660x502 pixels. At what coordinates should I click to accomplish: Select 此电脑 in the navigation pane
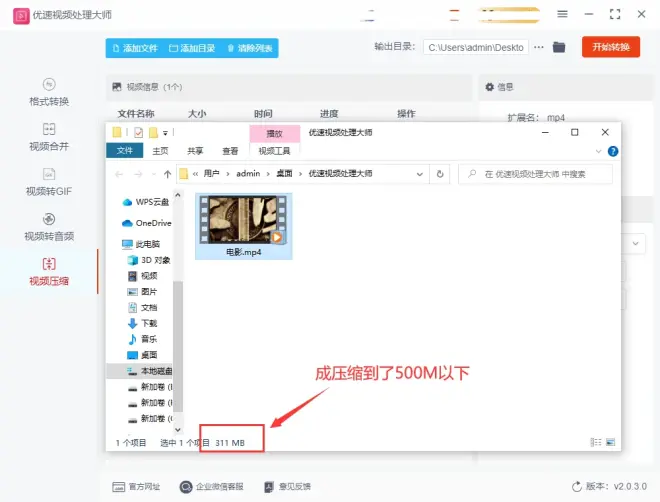[141, 244]
